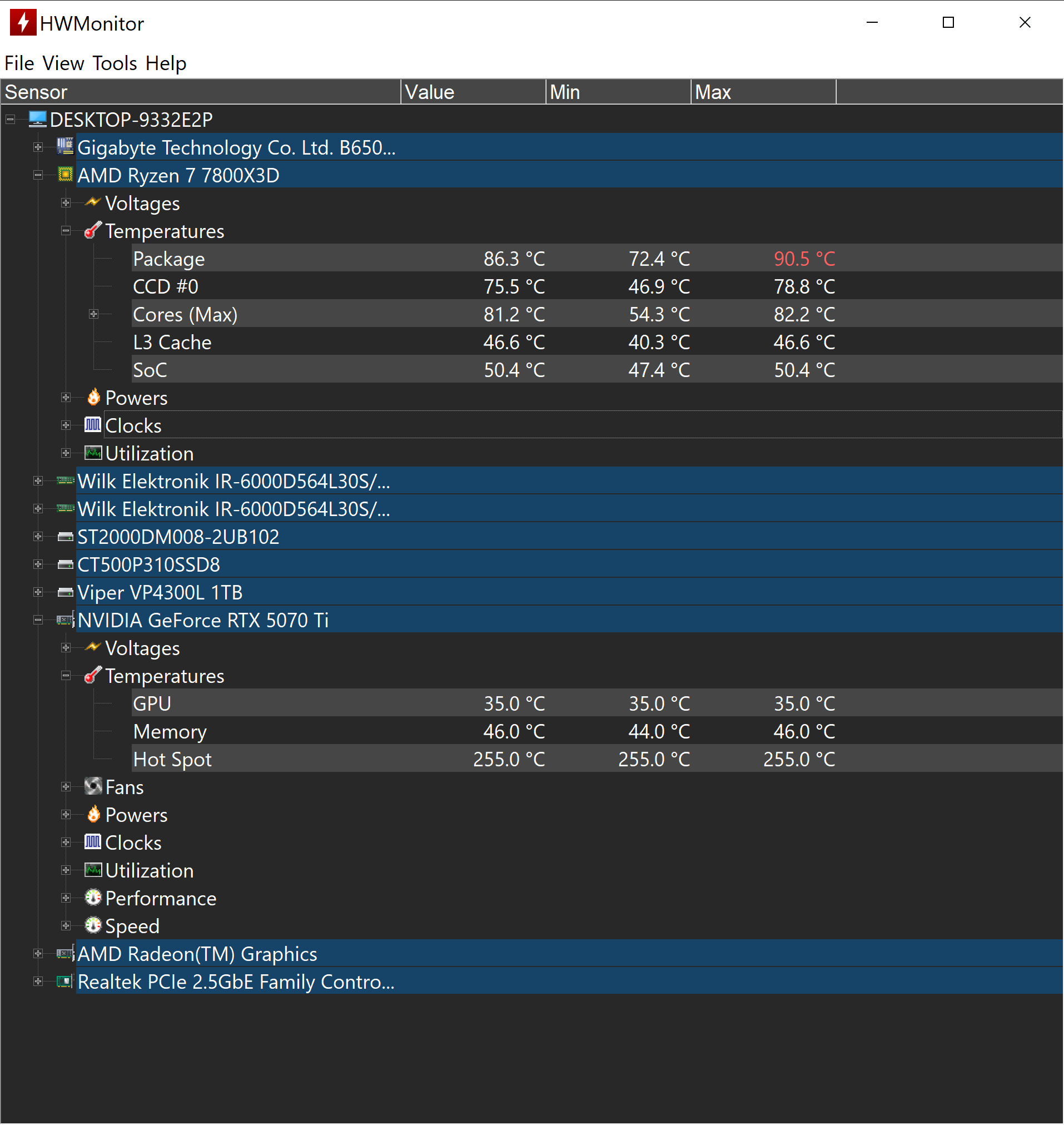The width and height of the screenshot is (1064, 1125).
Task: Expand the Cores (Max) temperature row
Action: pos(93,314)
